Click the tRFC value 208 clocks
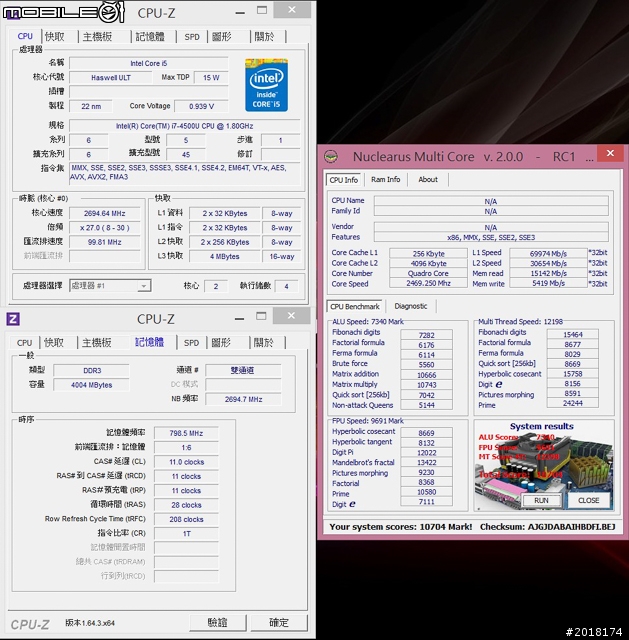 [x=186, y=519]
